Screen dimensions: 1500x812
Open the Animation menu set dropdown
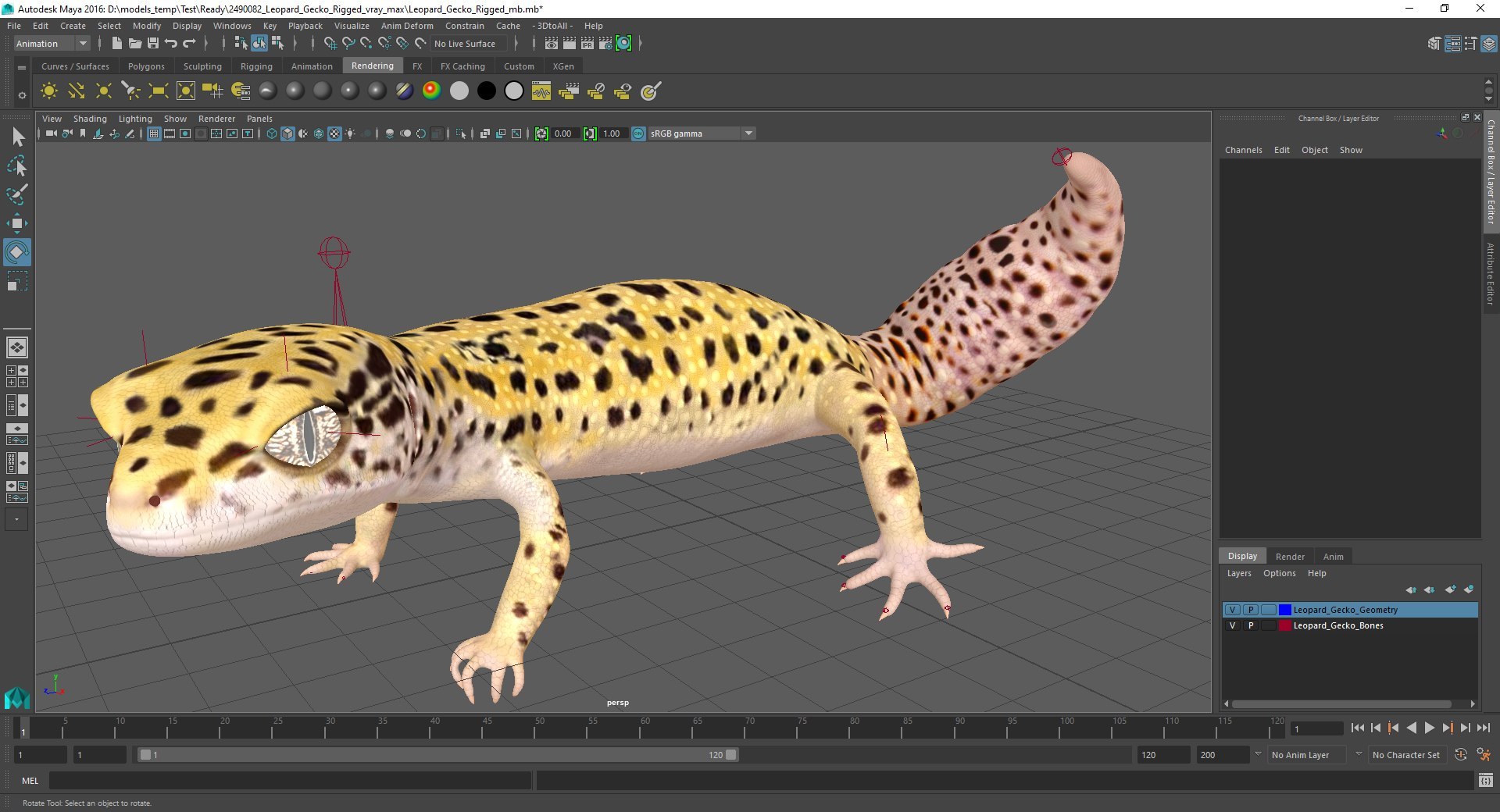[x=52, y=44]
